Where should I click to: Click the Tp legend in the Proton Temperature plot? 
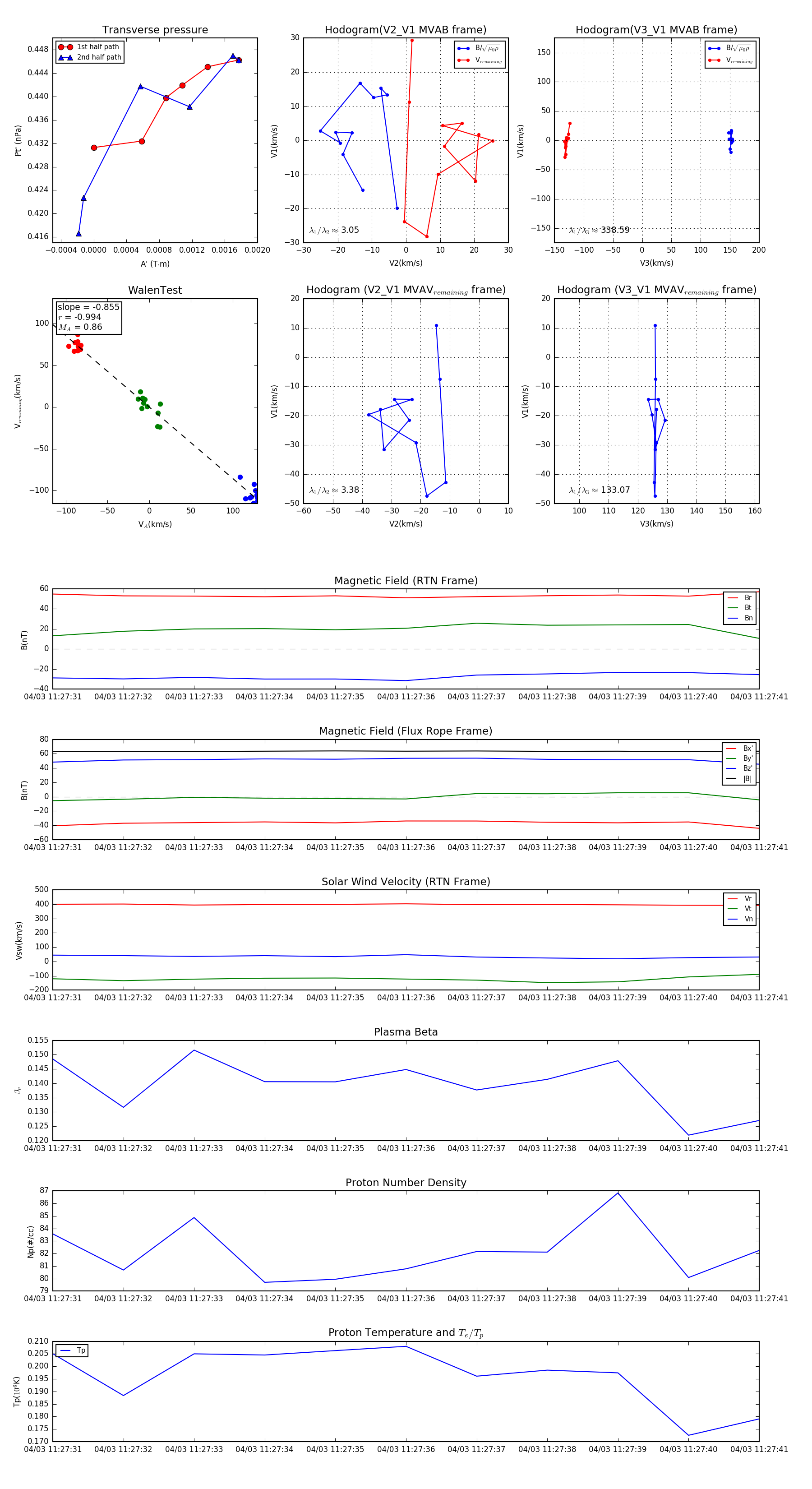pos(72,1350)
